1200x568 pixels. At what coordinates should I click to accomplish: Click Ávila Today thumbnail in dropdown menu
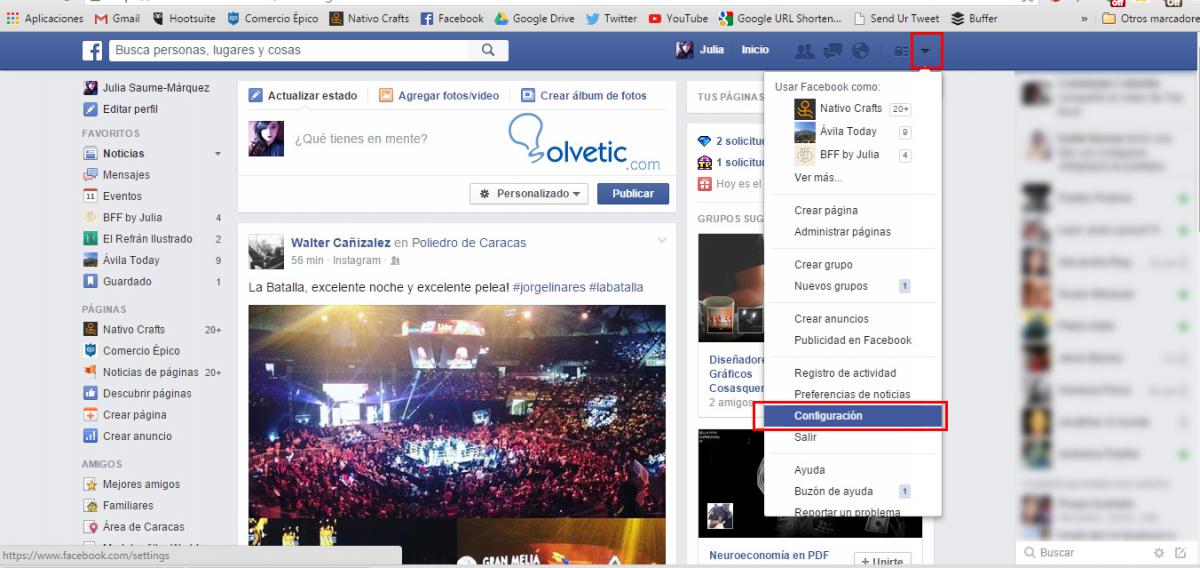point(804,132)
